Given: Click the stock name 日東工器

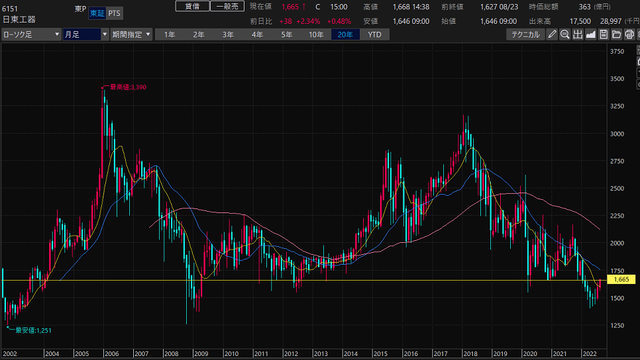Looking at the screenshot, I should coord(19,20).
